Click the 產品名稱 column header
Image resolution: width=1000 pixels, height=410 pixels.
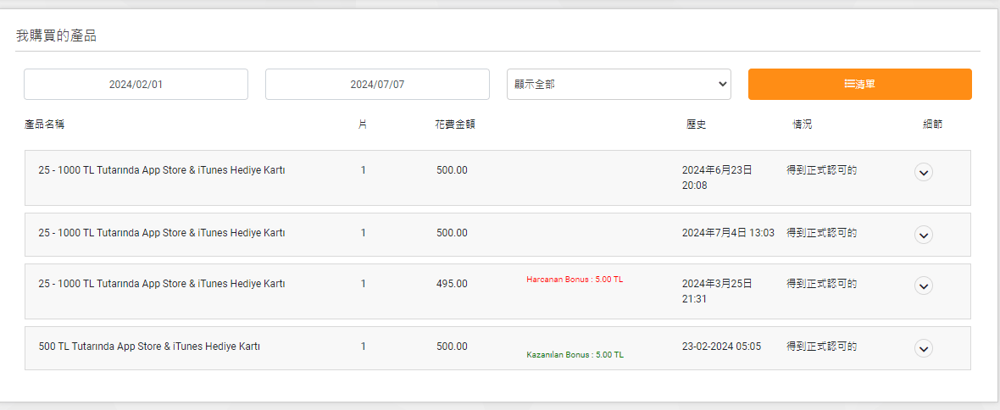(45, 125)
